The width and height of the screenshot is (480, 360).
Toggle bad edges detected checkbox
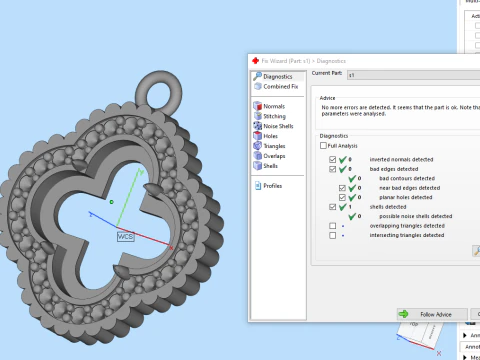[x=332, y=169]
